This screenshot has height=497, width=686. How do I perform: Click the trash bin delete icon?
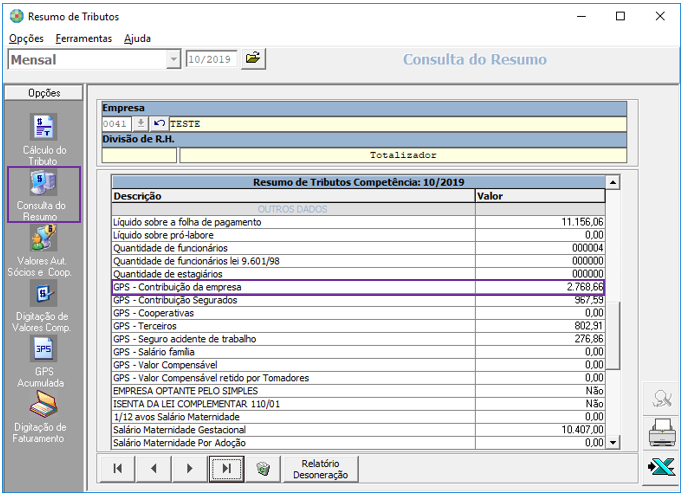pyautogui.click(x=263, y=469)
